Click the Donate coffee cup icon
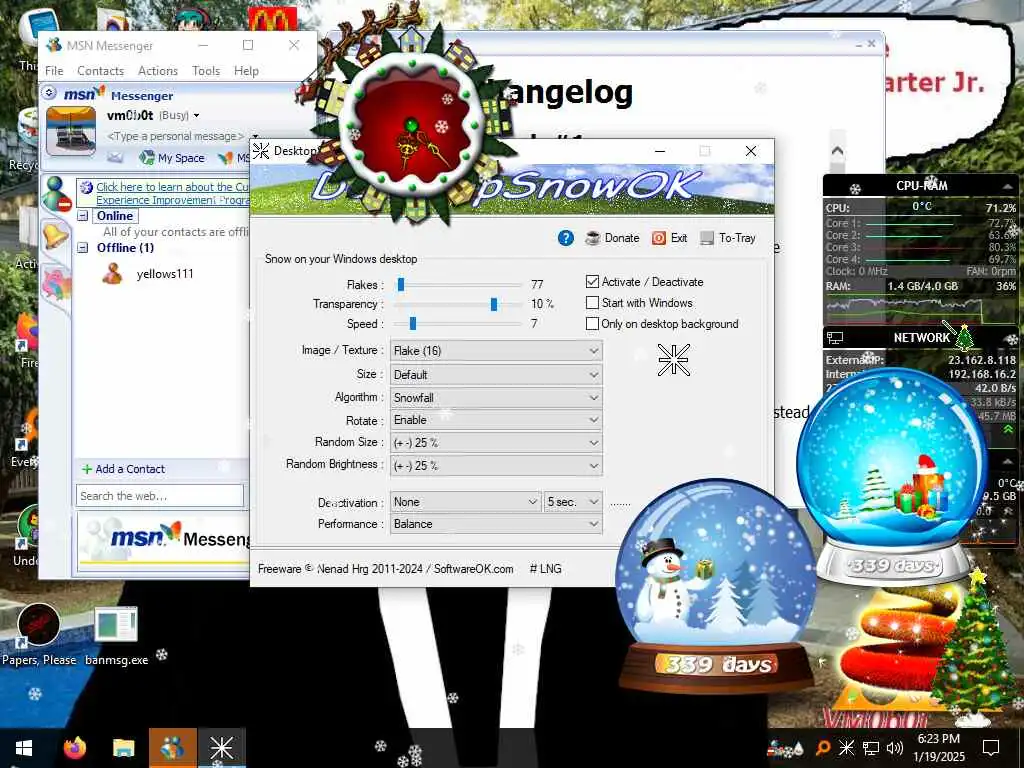The width and height of the screenshot is (1024, 768). coord(593,238)
